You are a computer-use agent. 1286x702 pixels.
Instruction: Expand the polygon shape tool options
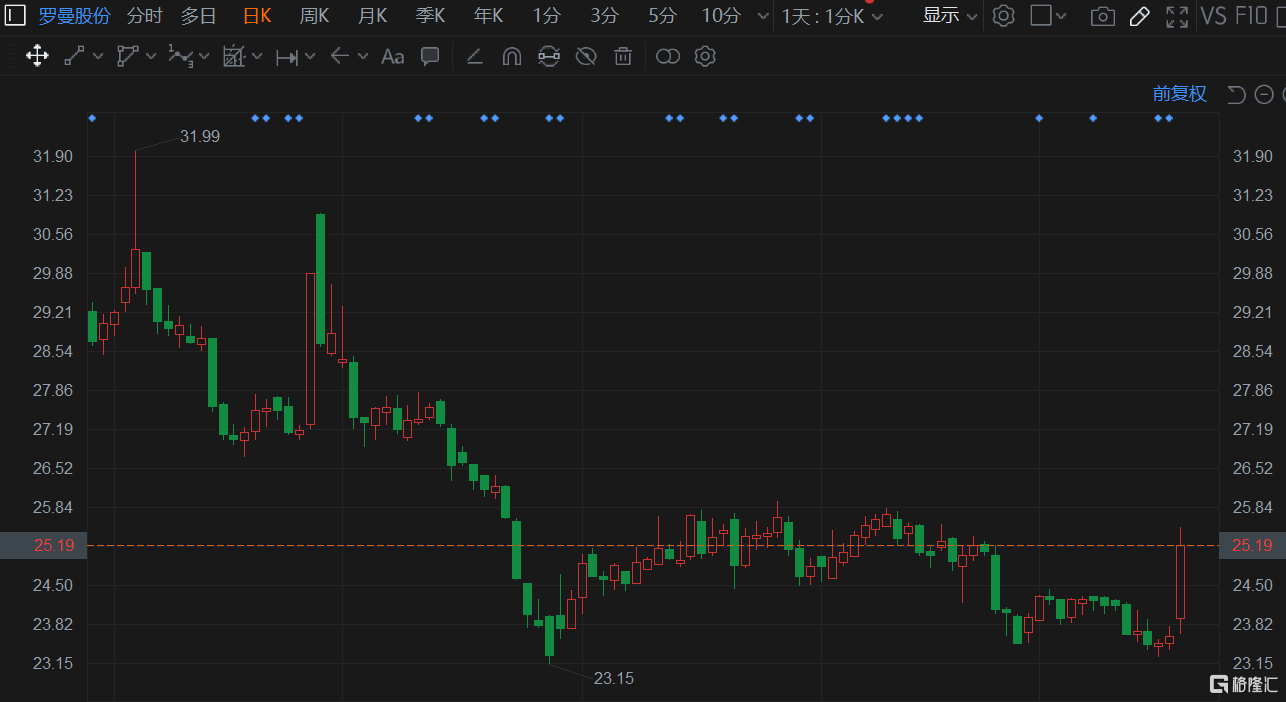151,57
